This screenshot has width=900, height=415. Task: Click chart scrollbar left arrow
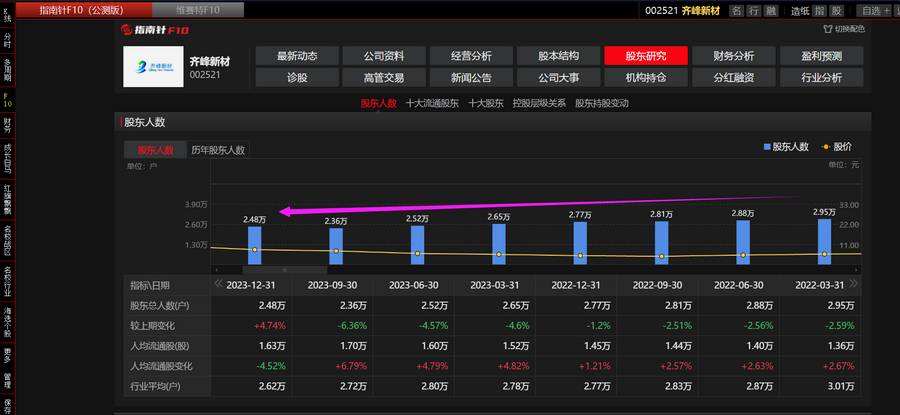(x=216, y=270)
